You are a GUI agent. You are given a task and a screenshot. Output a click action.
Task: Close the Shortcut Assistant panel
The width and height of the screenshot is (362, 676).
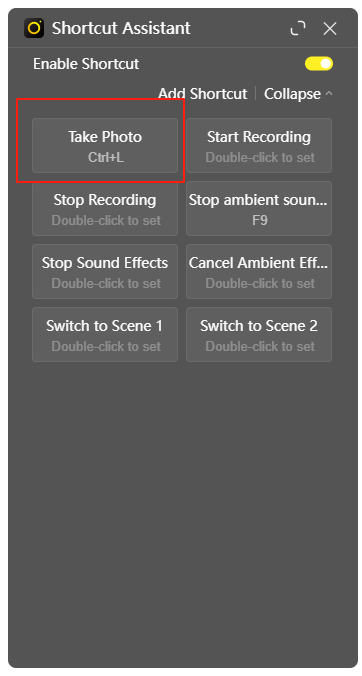(x=330, y=28)
